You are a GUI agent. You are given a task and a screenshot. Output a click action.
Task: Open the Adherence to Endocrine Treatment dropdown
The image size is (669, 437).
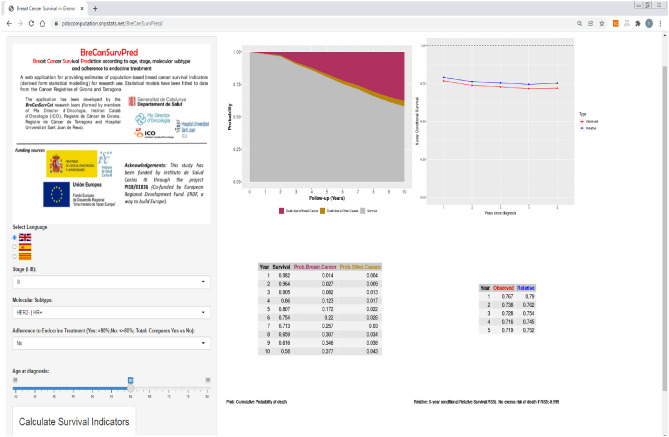(111, 343)
